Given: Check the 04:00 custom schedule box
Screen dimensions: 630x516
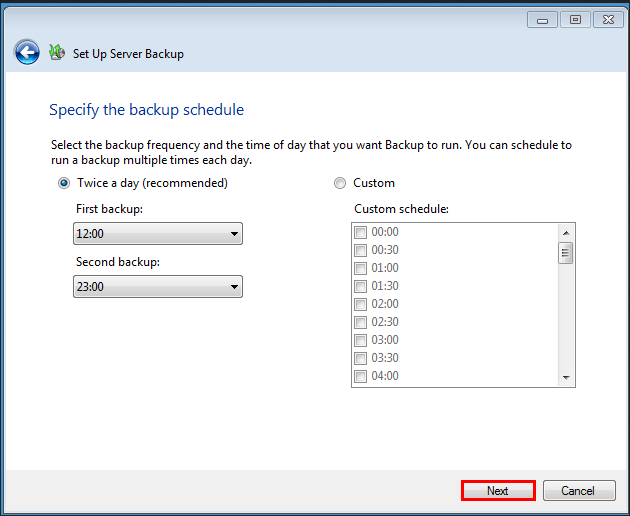Looking at the screenshot, I should click(361, 376).
